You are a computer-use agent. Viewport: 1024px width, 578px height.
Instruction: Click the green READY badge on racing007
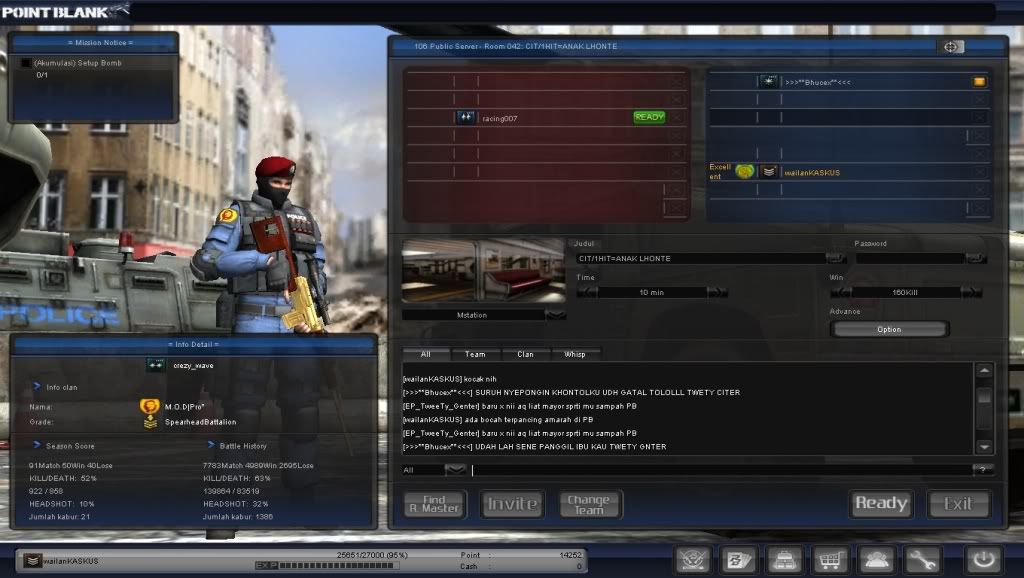tap(648, 117)
